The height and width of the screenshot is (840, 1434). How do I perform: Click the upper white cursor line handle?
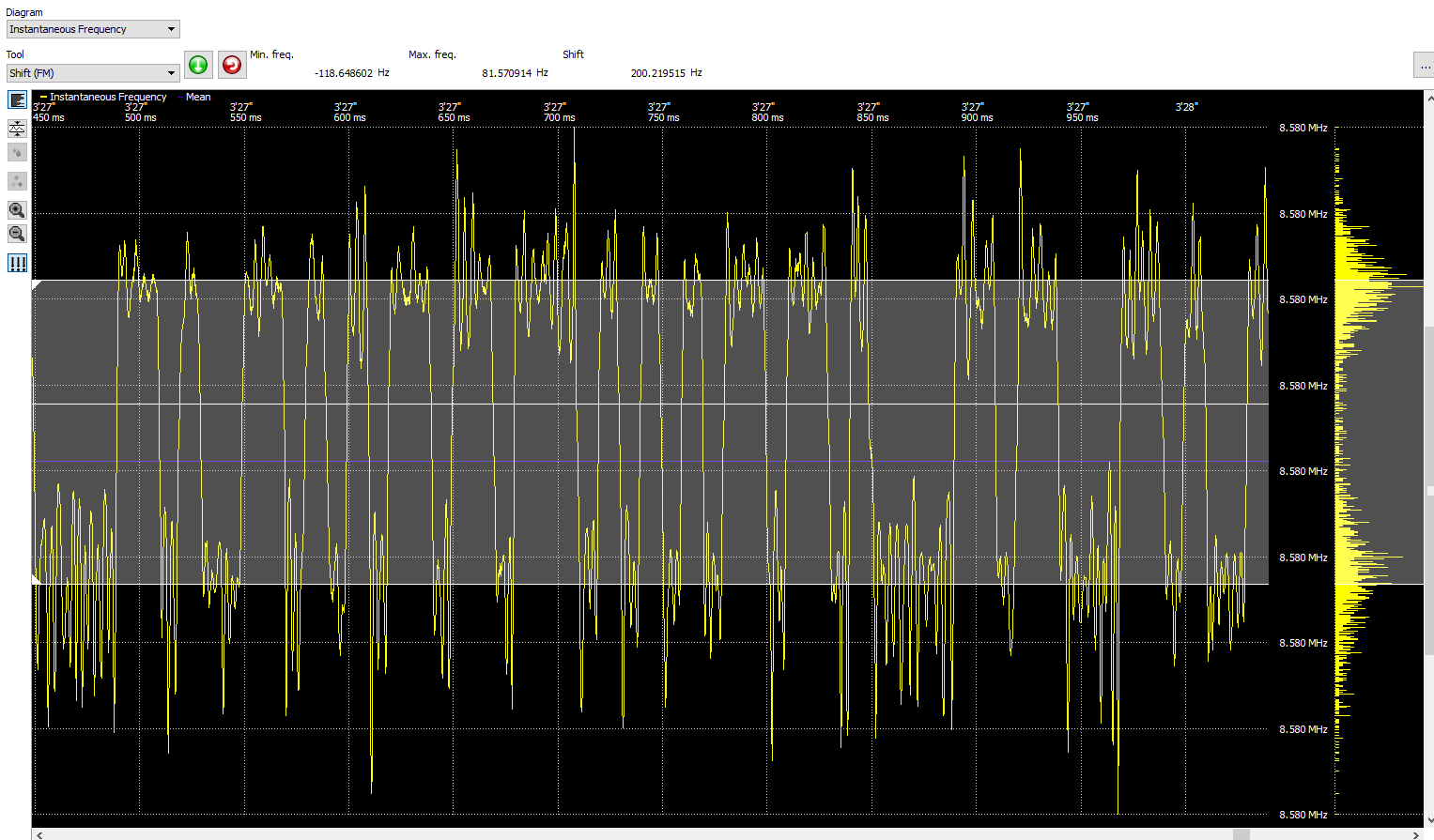click(37, 283)
